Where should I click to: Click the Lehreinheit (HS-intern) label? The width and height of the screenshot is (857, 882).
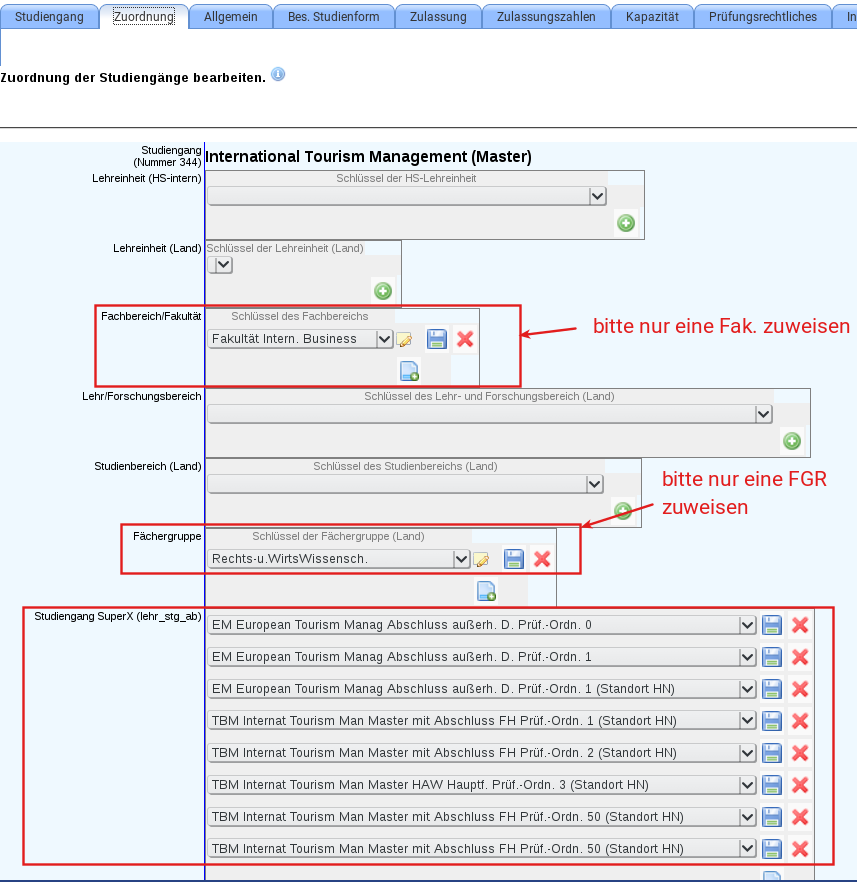147,178
